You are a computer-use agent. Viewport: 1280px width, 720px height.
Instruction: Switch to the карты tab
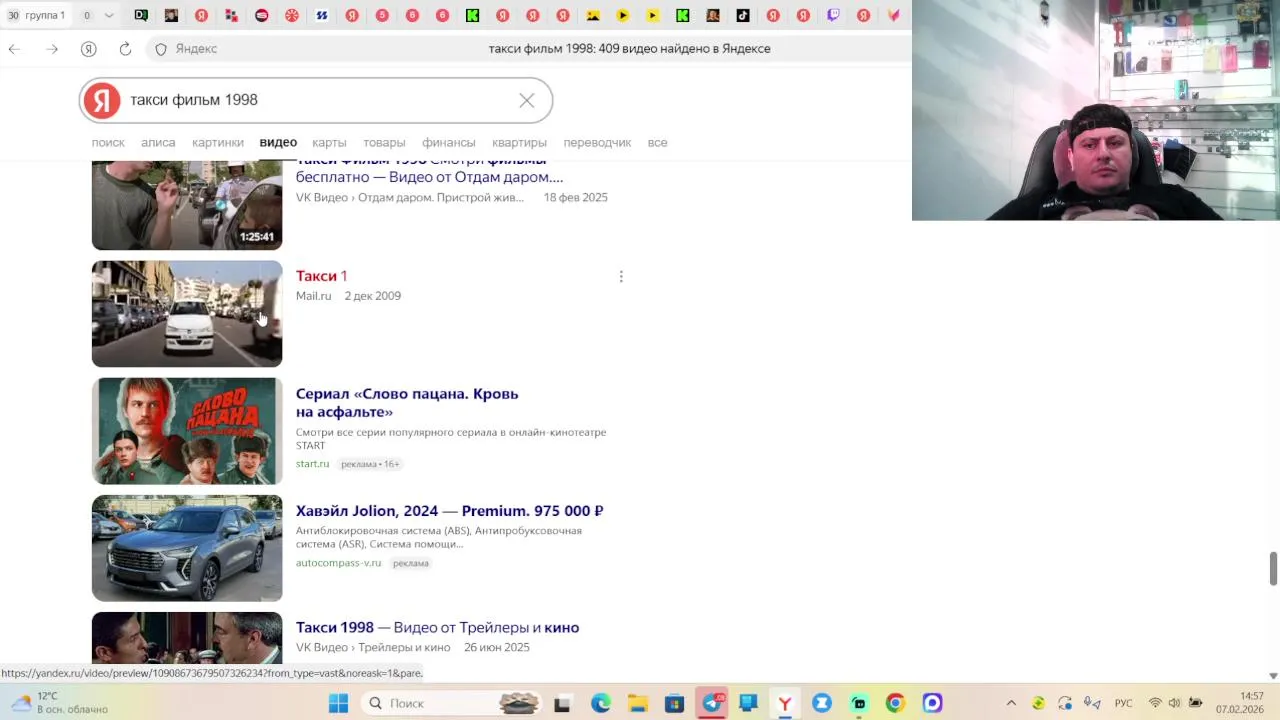[x=329, y=142]
